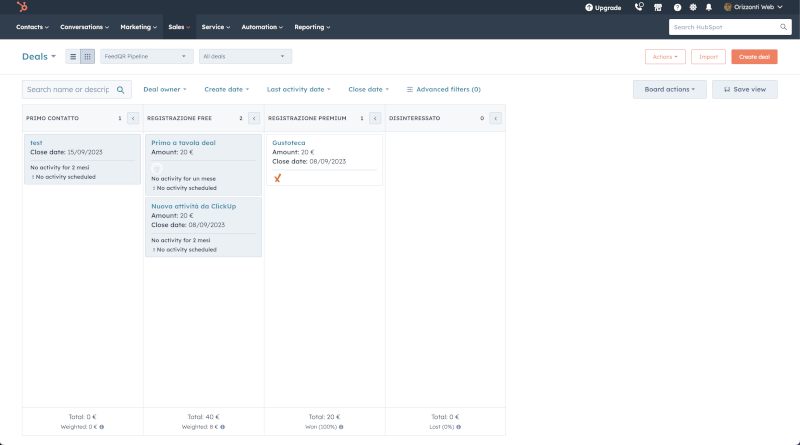Image resolution: width=800 pixels, height=445 pixels.
Task: Click the deal search magnifier icon
Action: [120, 90]
